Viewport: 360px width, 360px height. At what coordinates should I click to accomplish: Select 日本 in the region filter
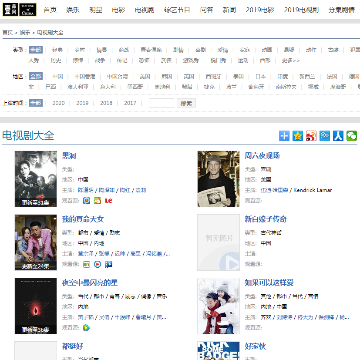[260, 76]
